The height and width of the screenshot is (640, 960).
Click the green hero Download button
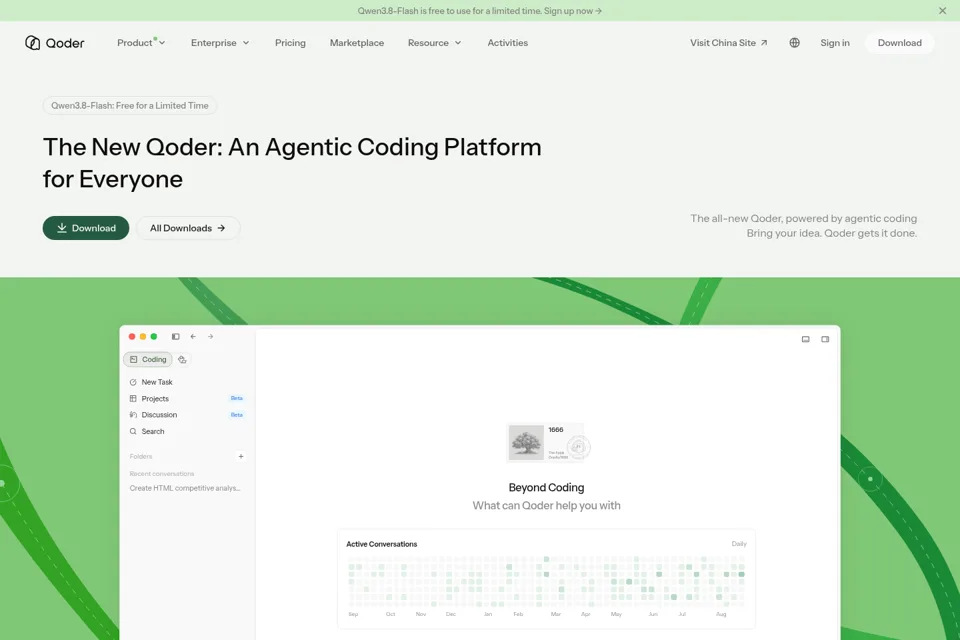[86, 228]
